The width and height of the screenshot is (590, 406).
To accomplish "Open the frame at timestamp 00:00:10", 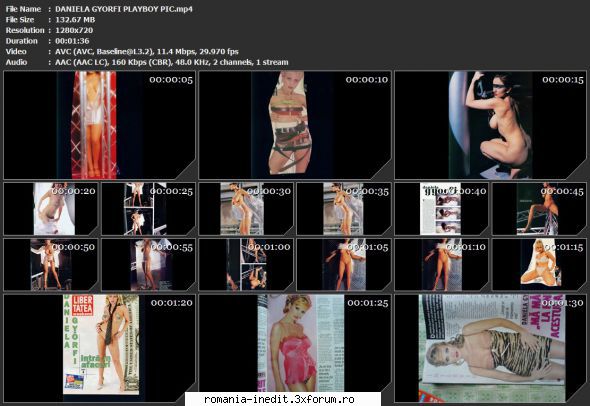I will (295, 125).
